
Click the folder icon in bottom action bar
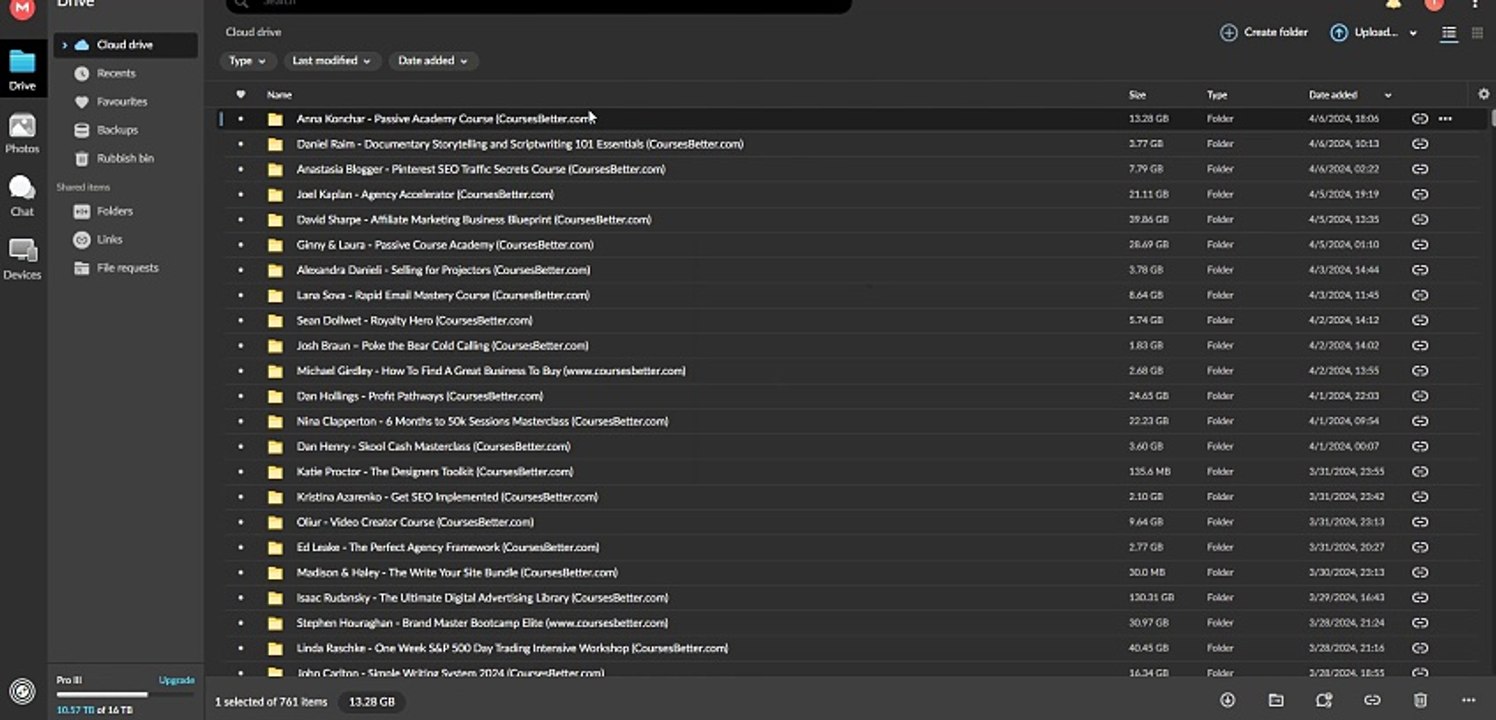[1276, 701]
